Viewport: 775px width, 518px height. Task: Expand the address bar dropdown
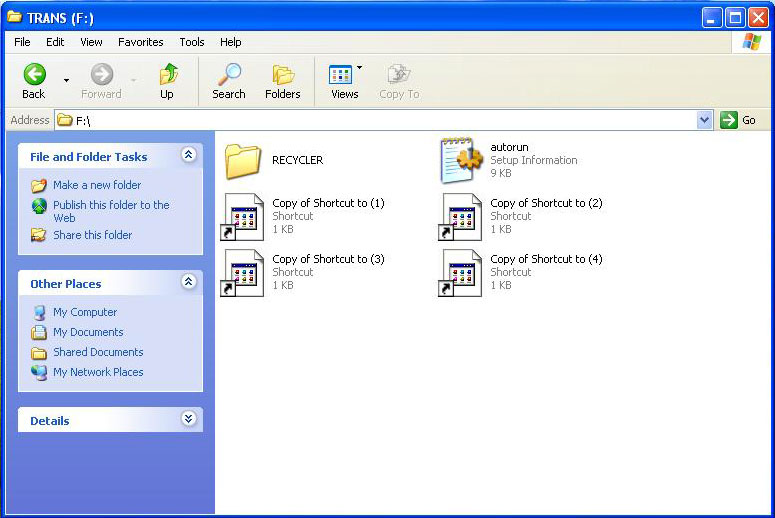tap(704, 120)
